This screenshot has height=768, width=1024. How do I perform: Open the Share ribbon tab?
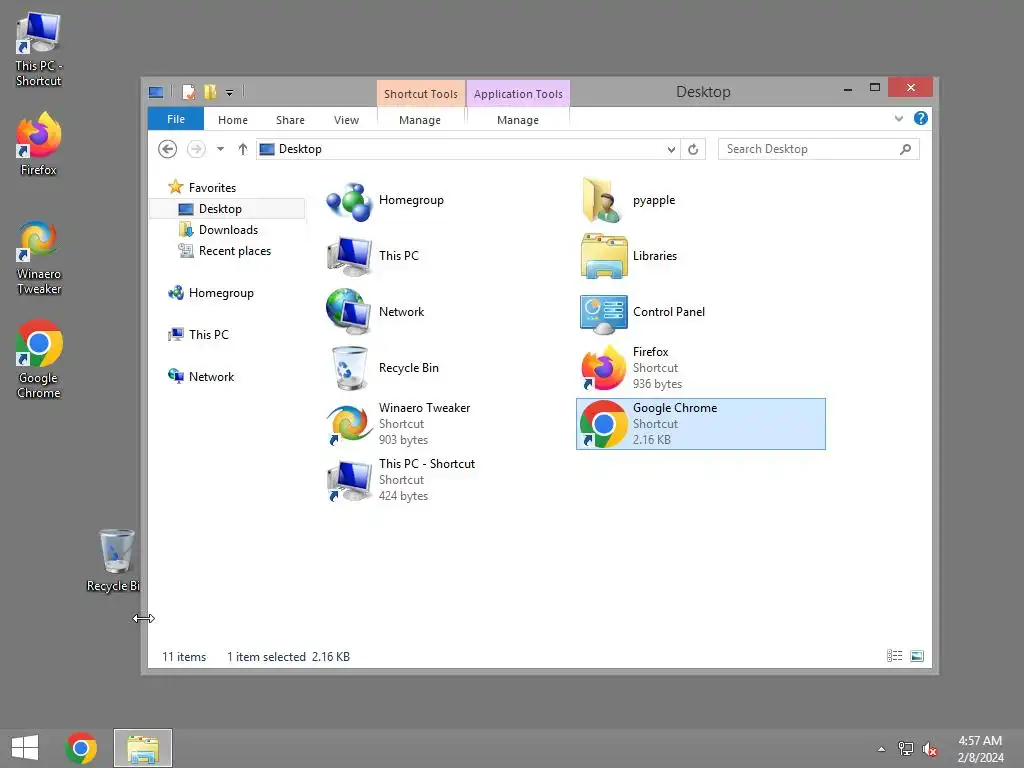[x=290, y=120]
